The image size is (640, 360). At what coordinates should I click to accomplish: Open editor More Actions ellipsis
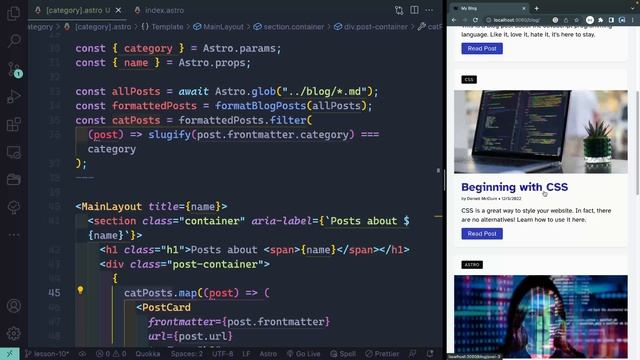tap(429, 10)
